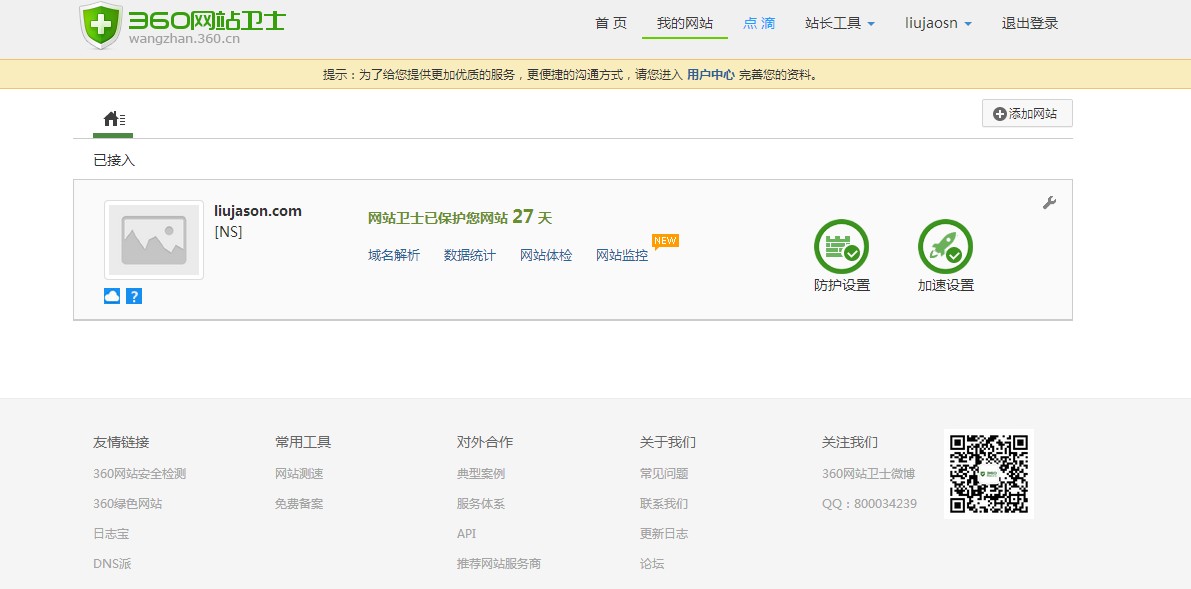Click the 常用工具 footer heading
The image size is (1191, 589).
(x=303, y=442)
